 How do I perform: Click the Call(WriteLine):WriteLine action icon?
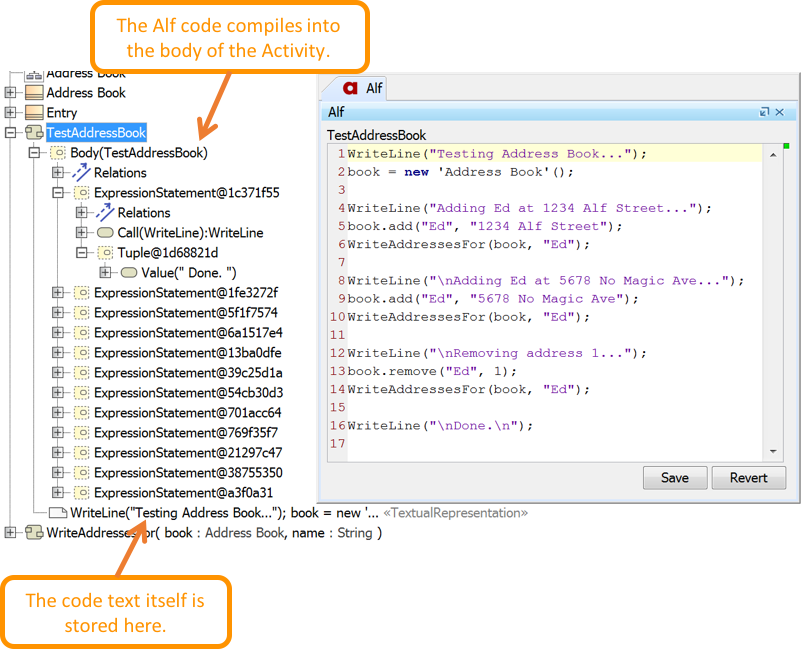[x=105, y=233]
